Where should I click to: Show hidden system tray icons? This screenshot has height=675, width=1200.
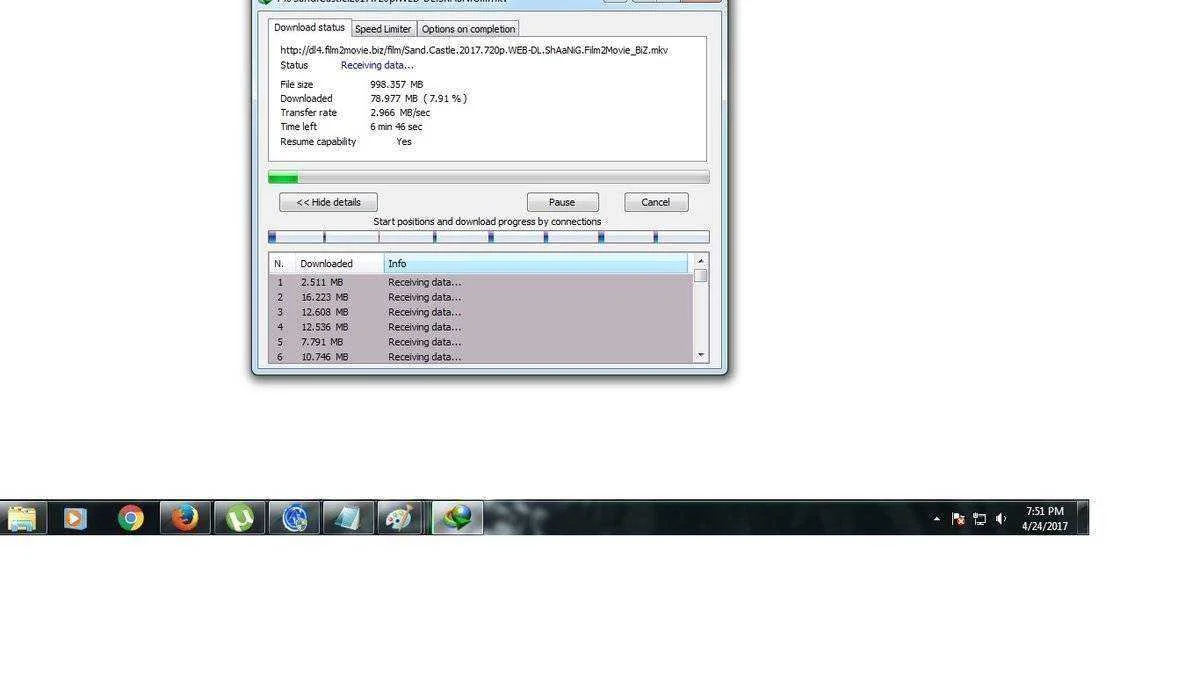click(x=937, y=519)
